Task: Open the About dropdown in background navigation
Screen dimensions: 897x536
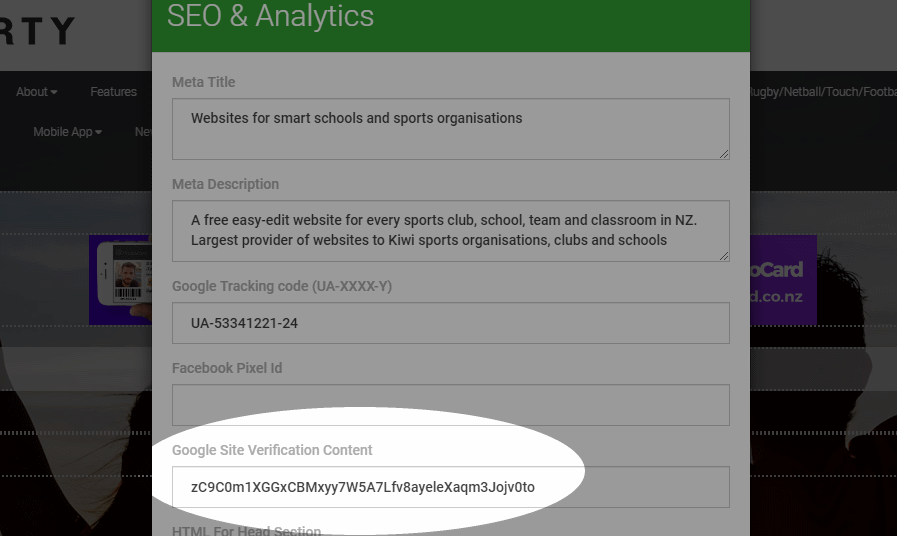Action: (37, 92)
